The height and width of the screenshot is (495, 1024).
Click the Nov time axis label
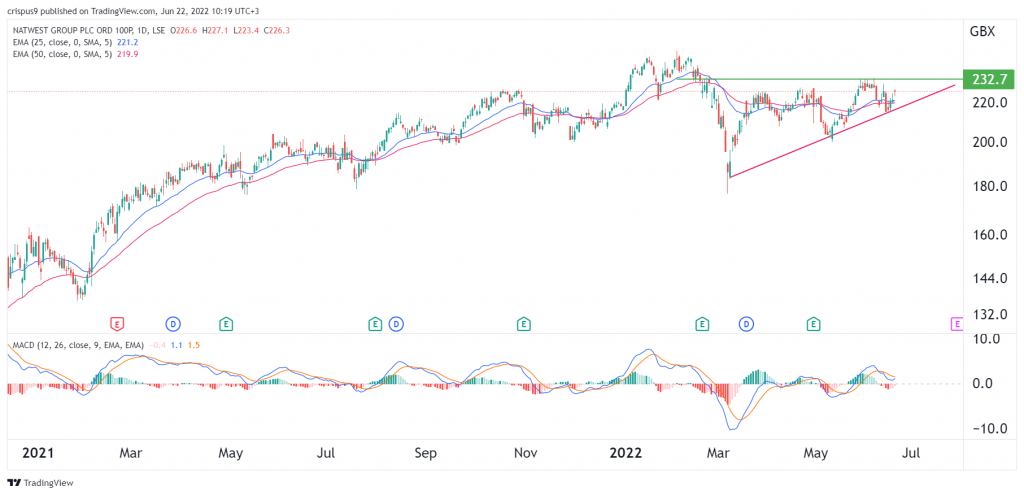525,453
